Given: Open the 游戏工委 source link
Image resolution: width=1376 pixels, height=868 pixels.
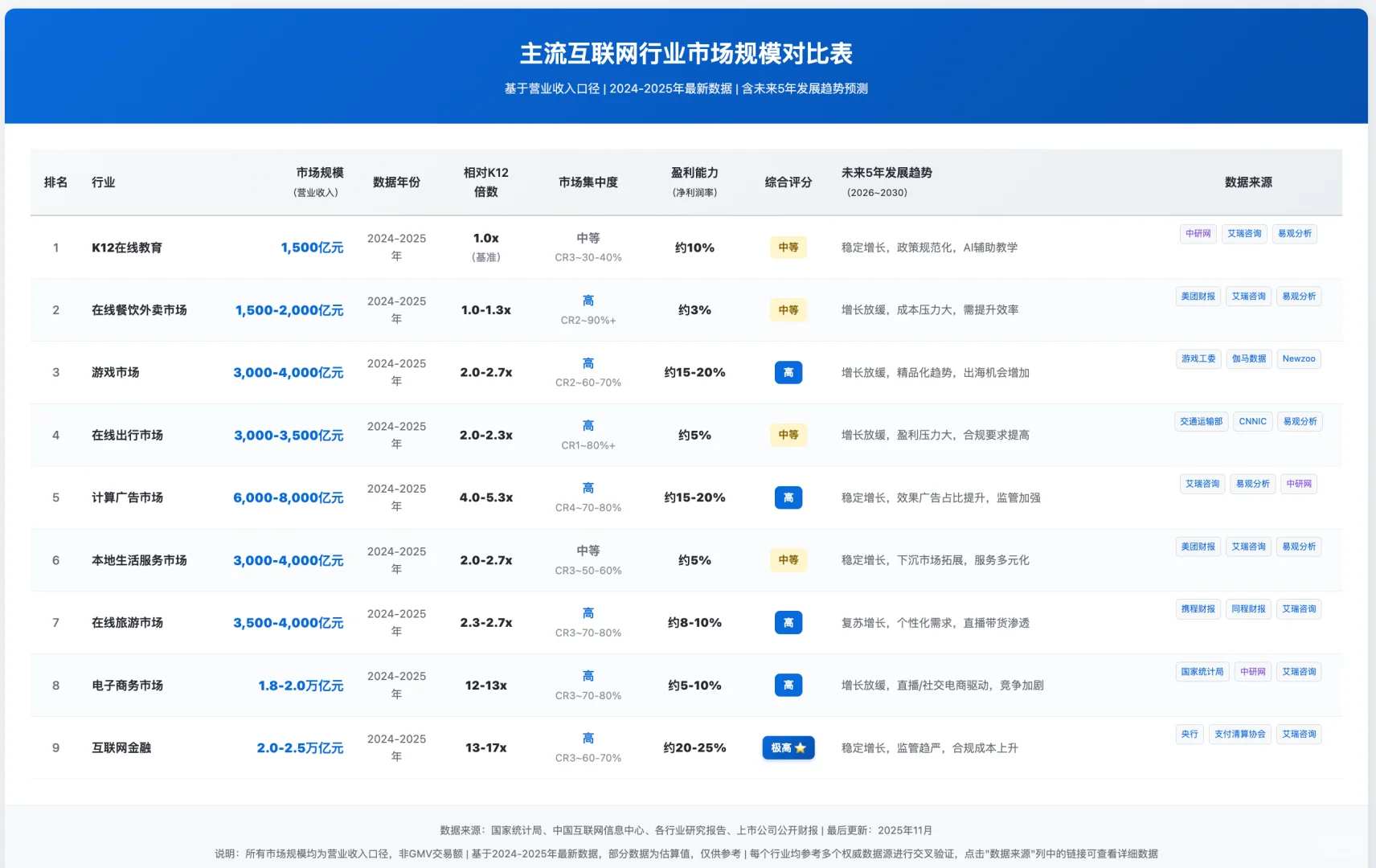Looking at the screenshot, I should click(x=1198, y=358).
